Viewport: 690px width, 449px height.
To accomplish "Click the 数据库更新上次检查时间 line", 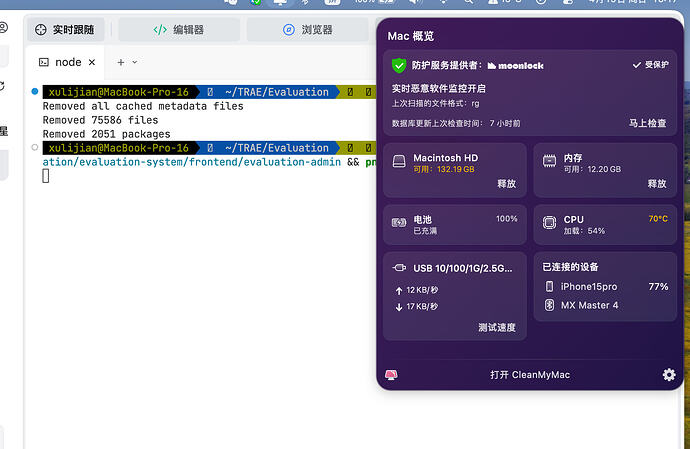I will 456,123.
